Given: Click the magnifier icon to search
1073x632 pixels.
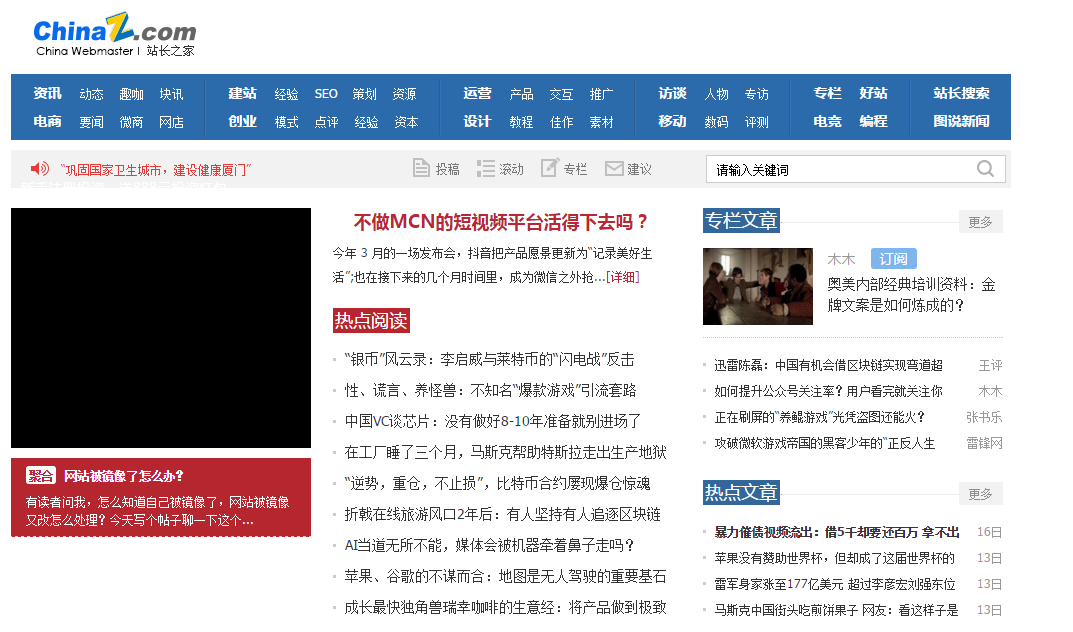Looking at the screenshot, I should click(x=984, y=168).
